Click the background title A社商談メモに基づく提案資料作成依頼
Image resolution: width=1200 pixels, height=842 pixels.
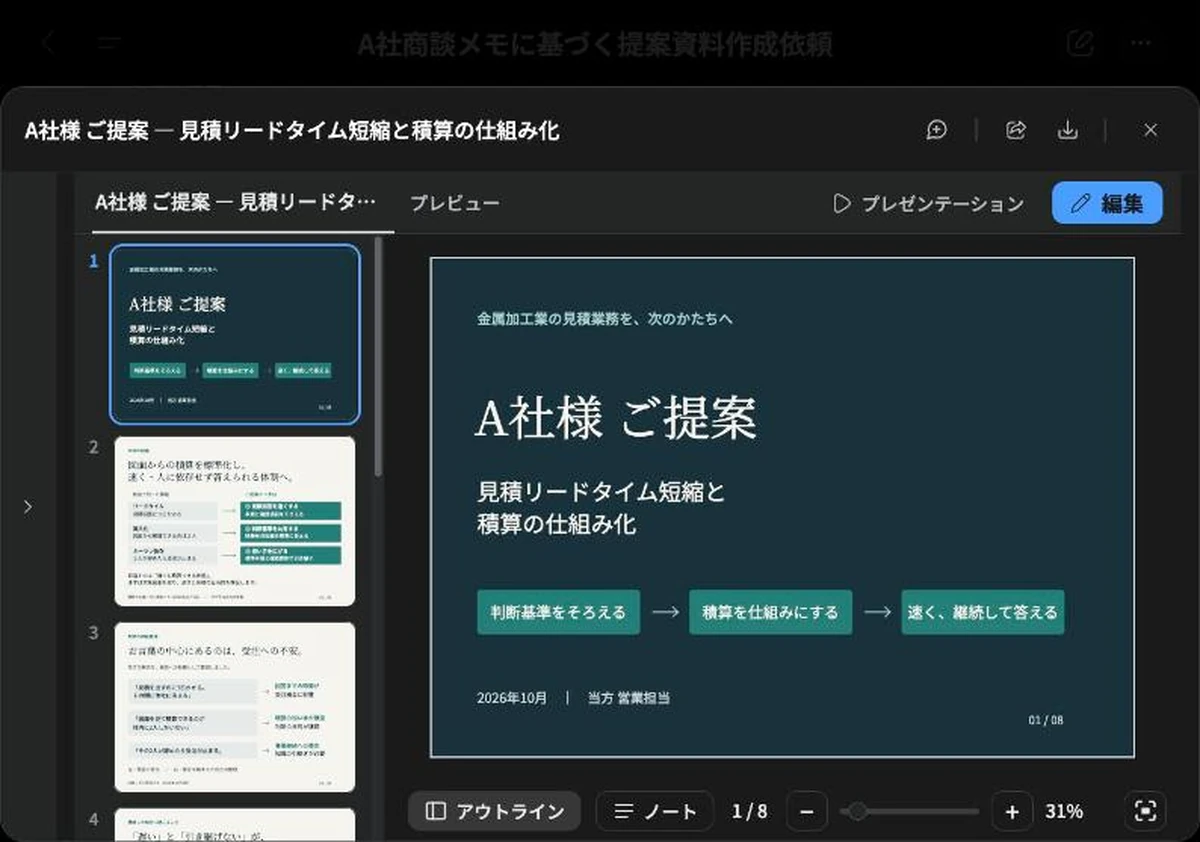(595, 44)
